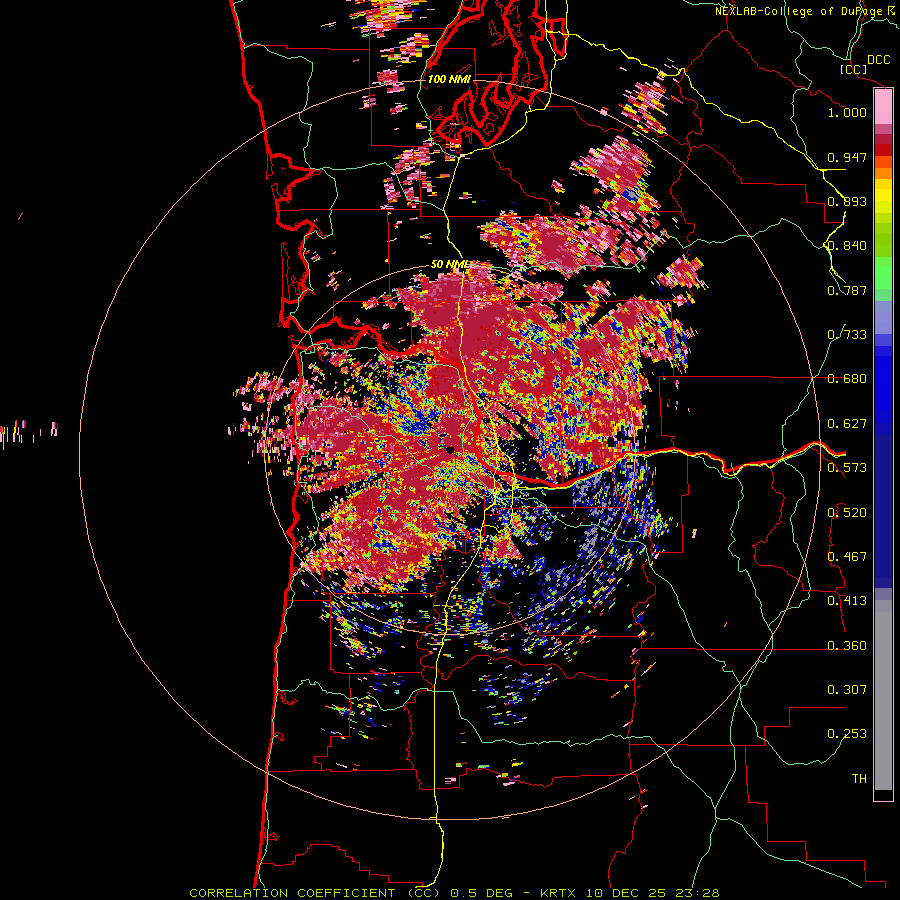Select the 1.000 value on color scale
The image size is (900, 900).
pos(847,112)
